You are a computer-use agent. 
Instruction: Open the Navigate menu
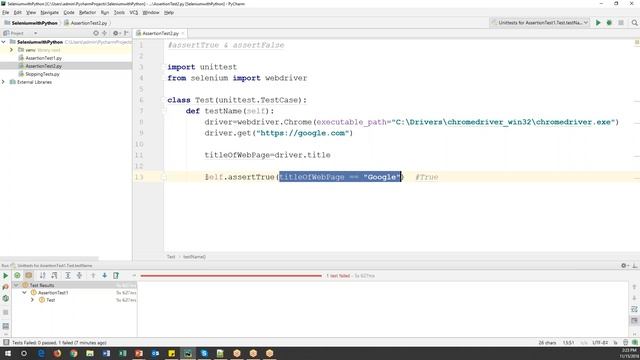click(x=49, y=13)
